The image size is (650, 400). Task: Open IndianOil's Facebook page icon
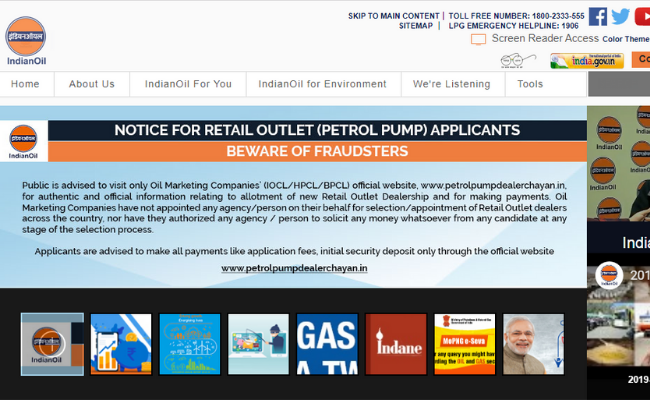click(x=597, y=16)
